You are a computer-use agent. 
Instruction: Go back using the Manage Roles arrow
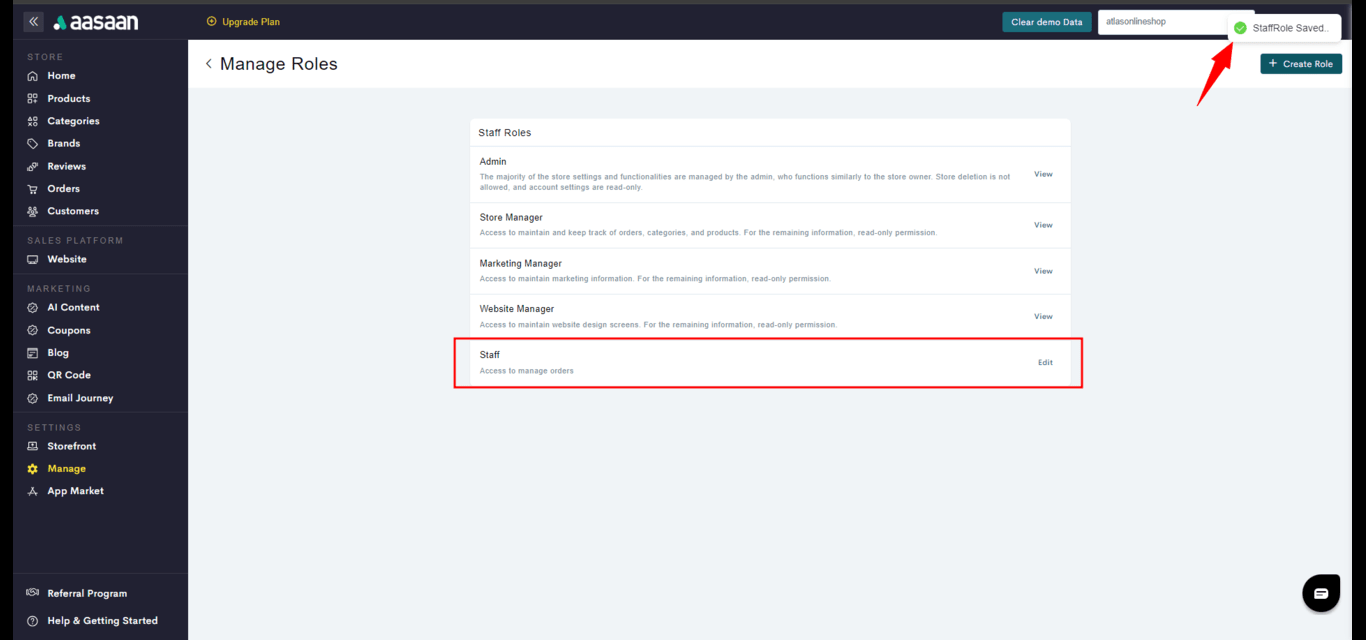pos(209,64)
